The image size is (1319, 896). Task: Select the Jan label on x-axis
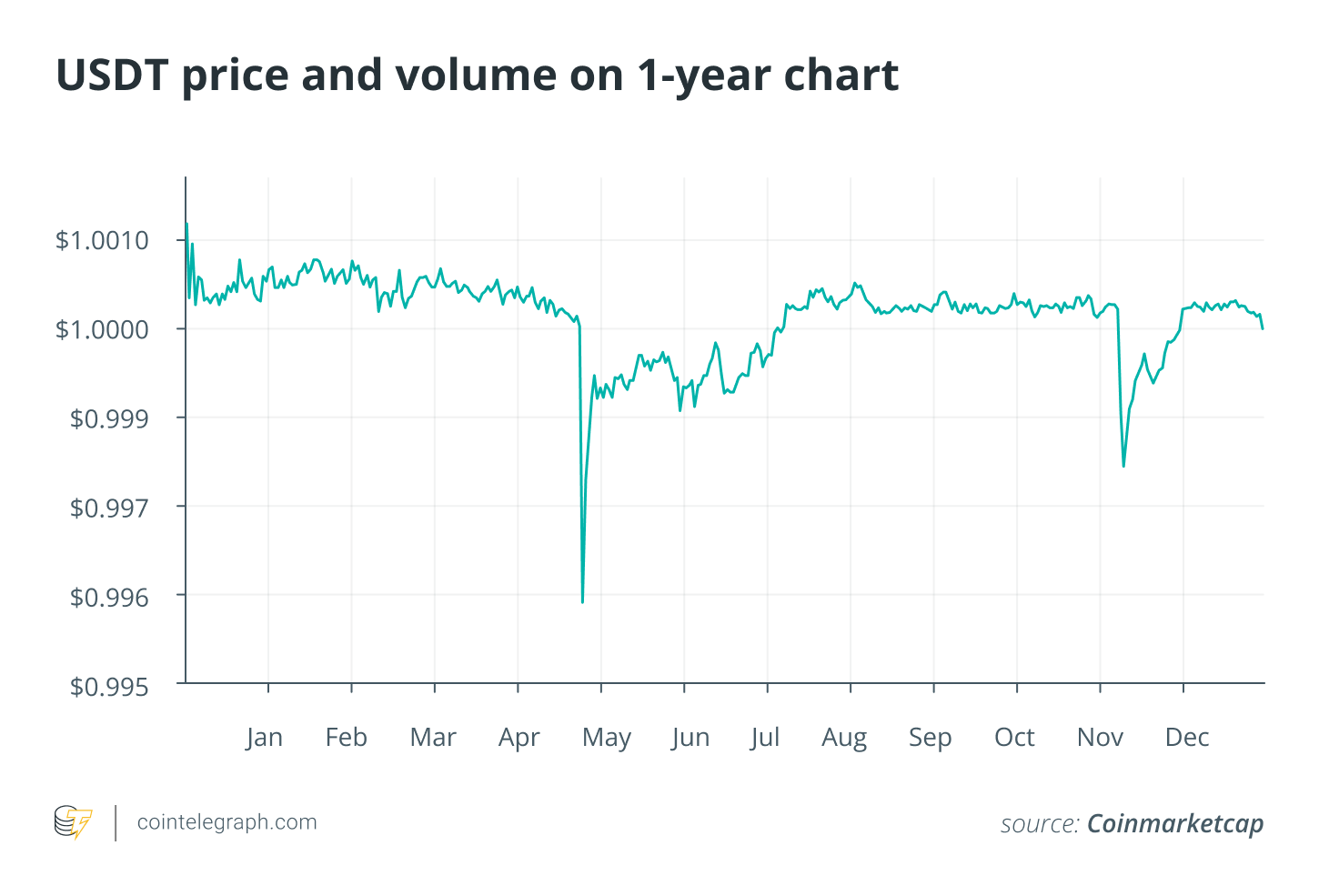coord(264,738)
